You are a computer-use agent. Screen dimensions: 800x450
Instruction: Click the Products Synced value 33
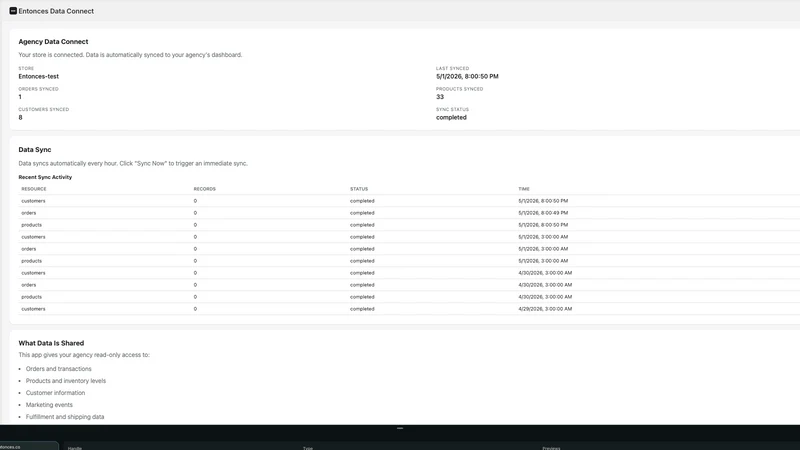click(x=440, y=97)
